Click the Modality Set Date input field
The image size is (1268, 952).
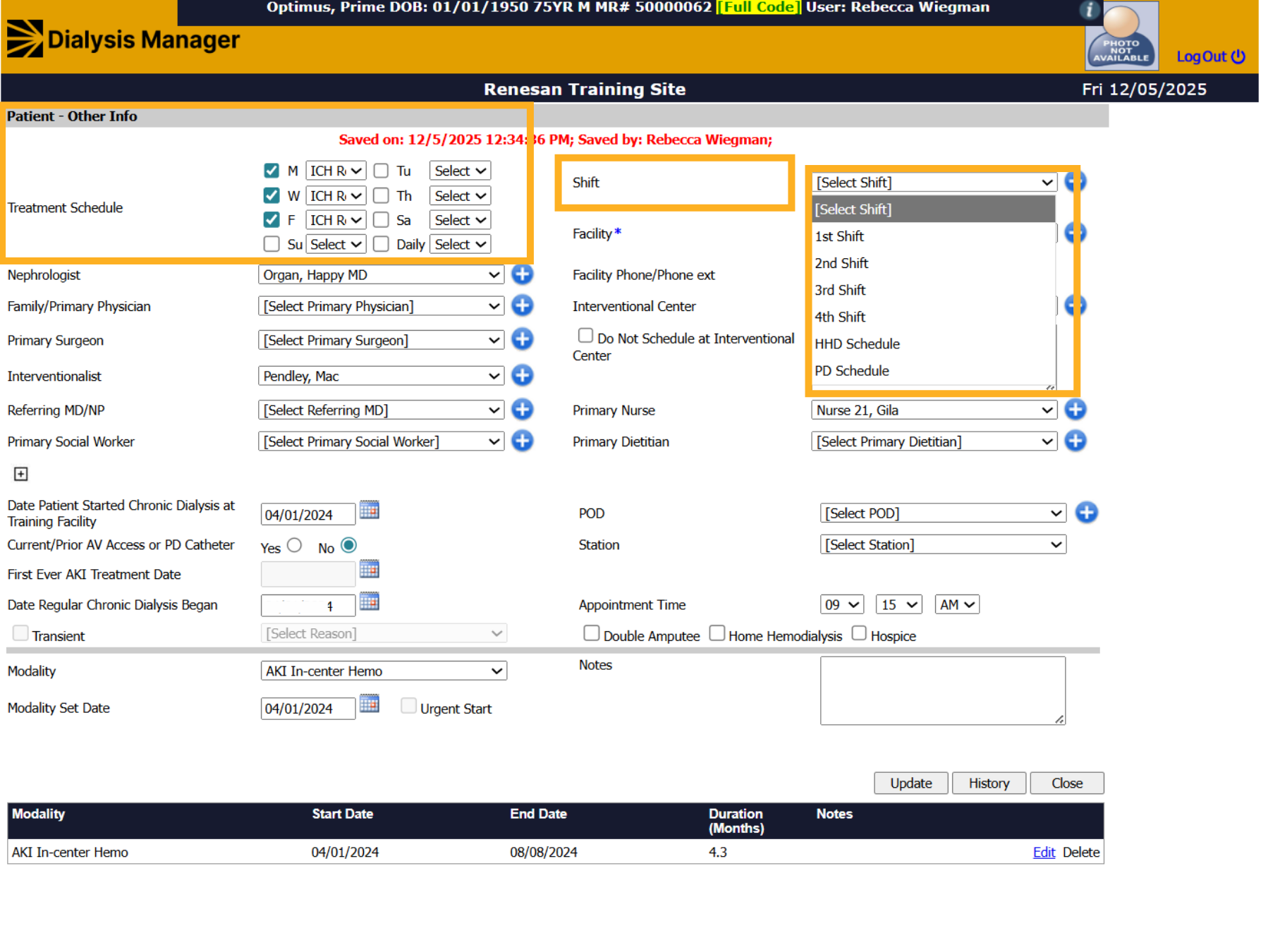point(308,708)
